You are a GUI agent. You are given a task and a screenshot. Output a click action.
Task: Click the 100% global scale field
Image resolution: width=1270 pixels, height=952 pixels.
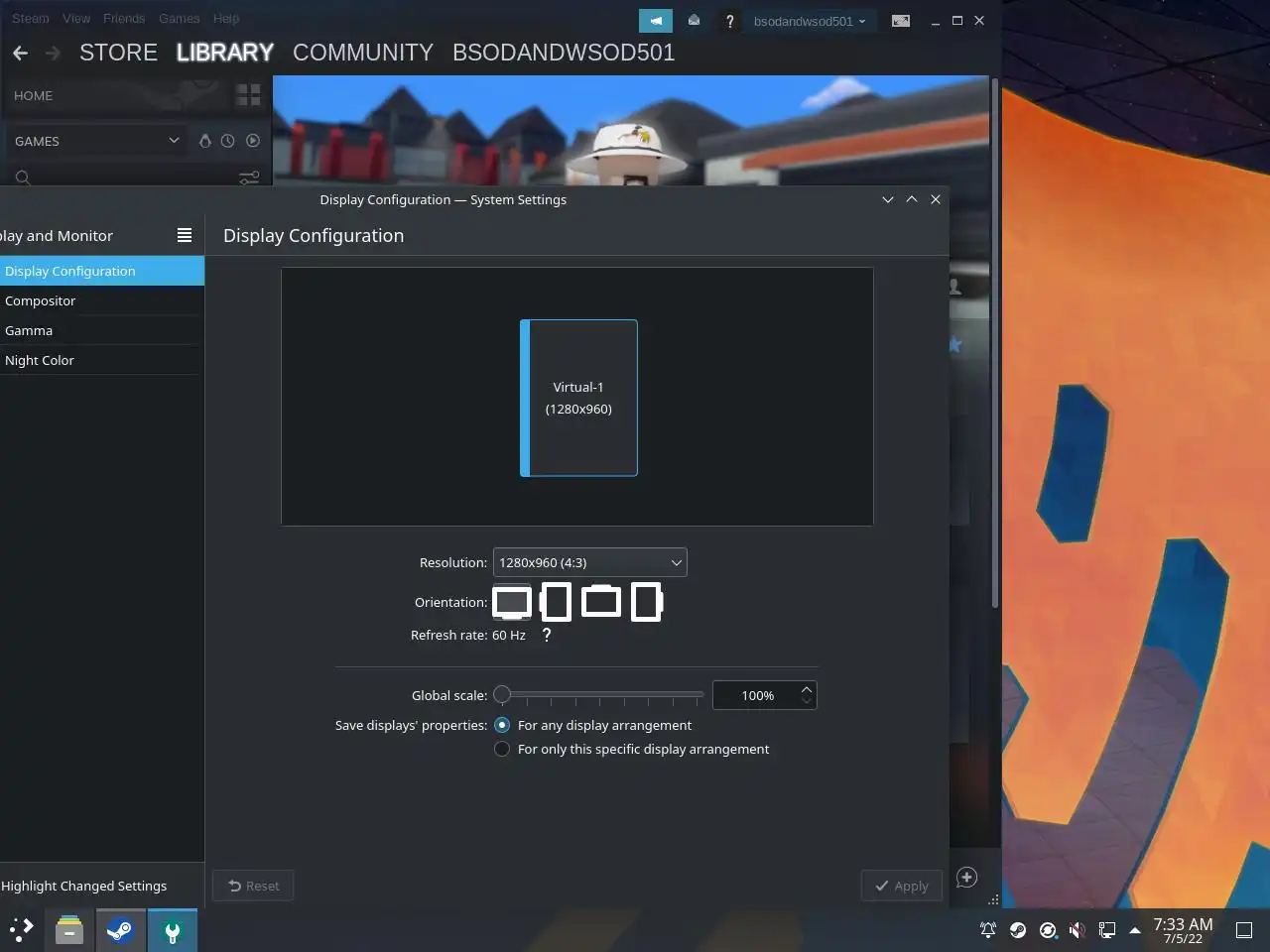tap(756, 695)
